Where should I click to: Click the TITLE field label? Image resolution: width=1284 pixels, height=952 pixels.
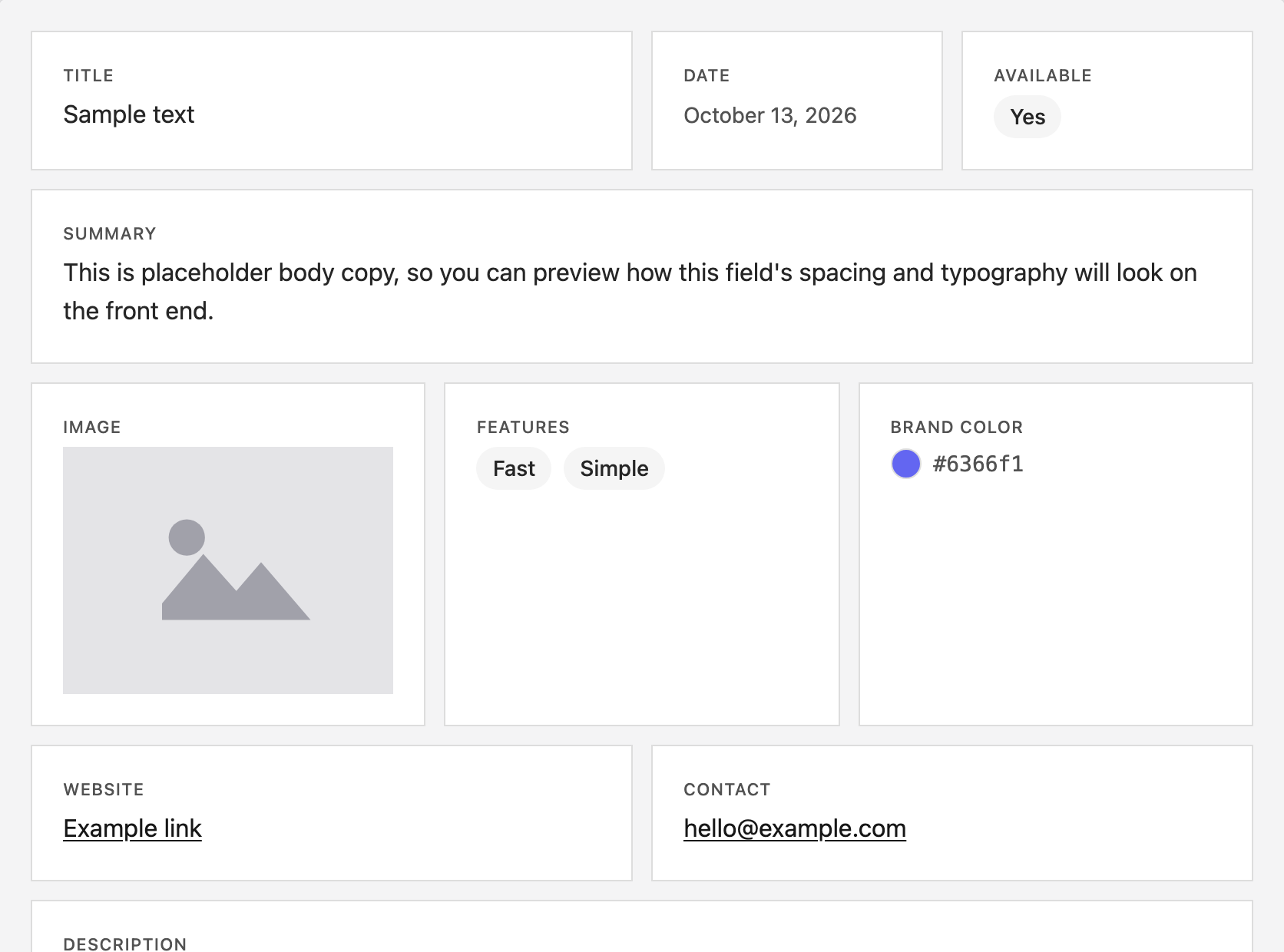(88, 75)
